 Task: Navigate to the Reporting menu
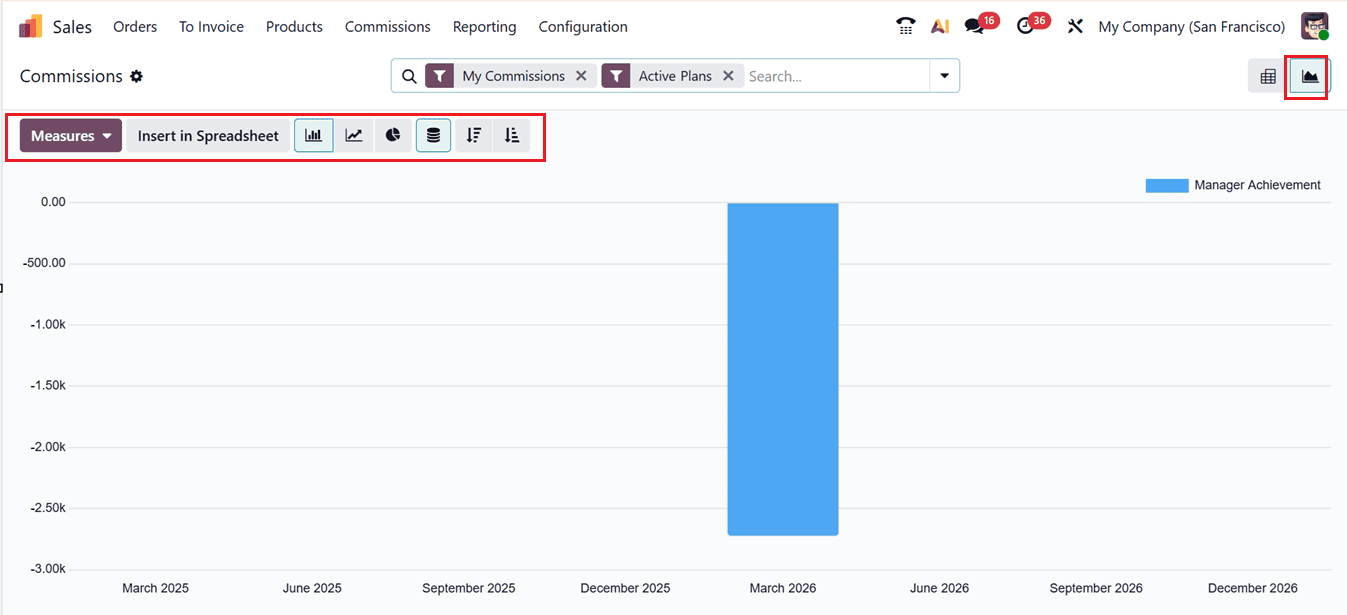coord(484,27)
